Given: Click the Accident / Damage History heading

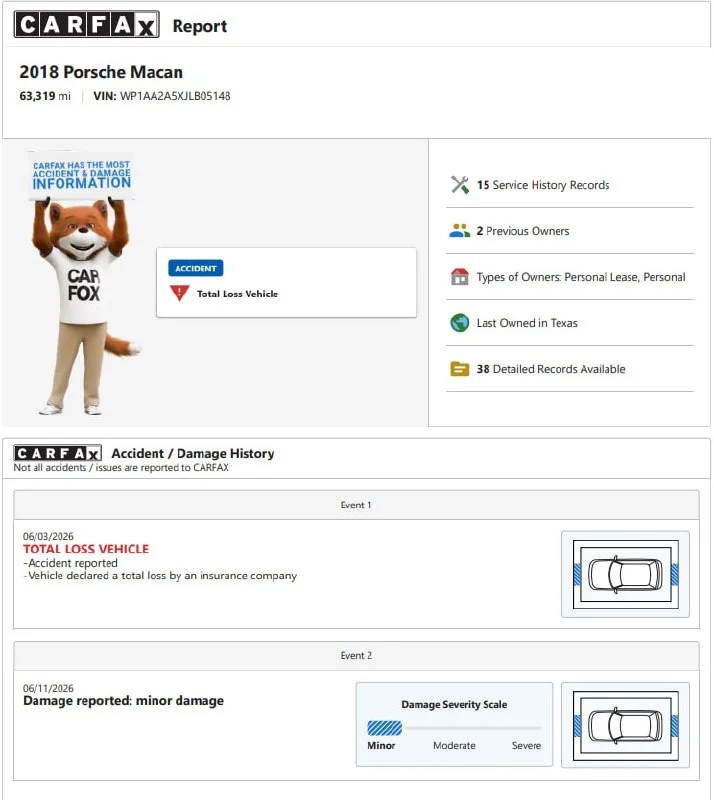Looking at the screenshot, I should (x=193, y=453).
